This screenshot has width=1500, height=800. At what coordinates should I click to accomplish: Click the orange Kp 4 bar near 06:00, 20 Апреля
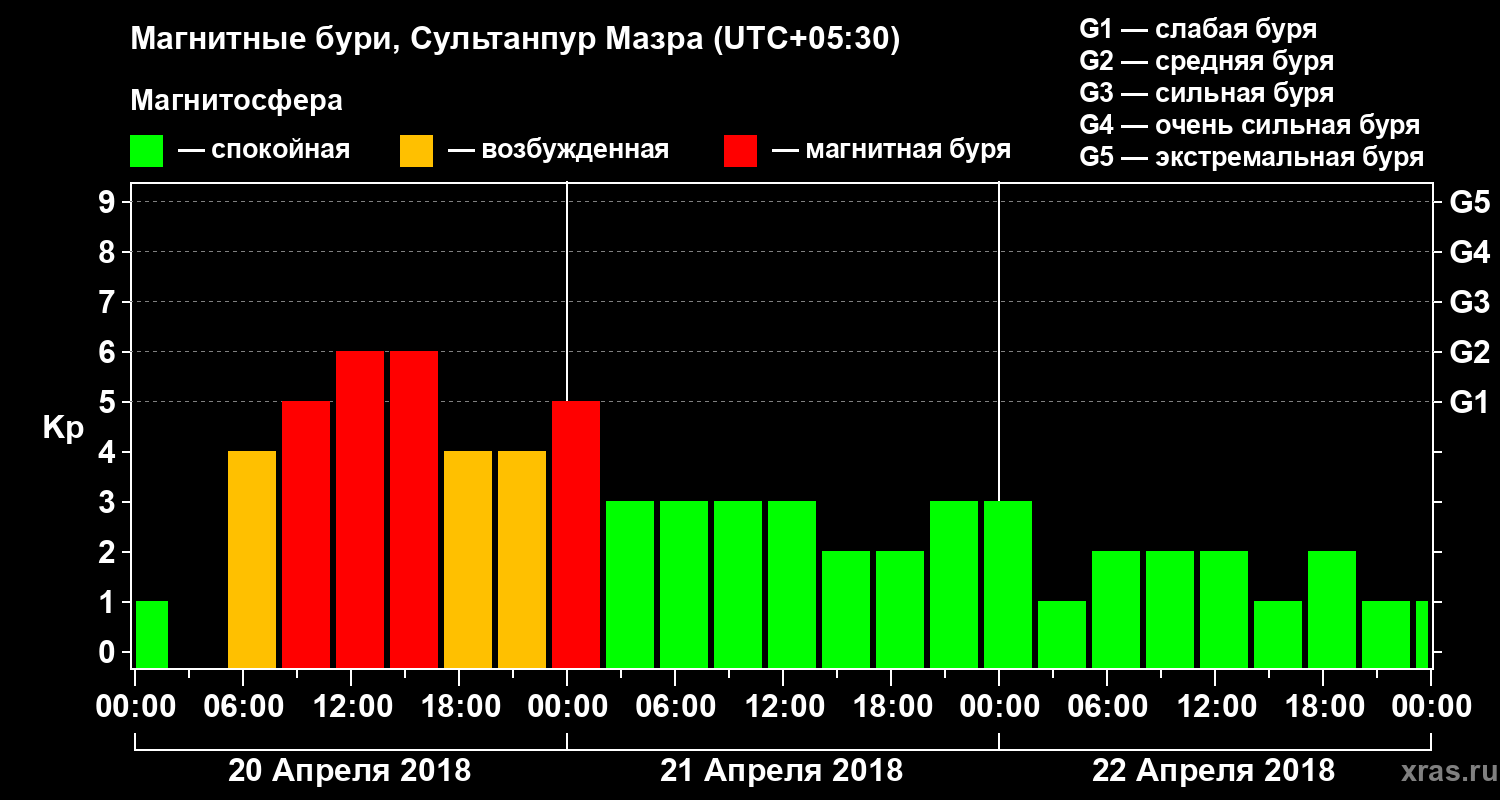pyautogui.click(x=252, y=559)
